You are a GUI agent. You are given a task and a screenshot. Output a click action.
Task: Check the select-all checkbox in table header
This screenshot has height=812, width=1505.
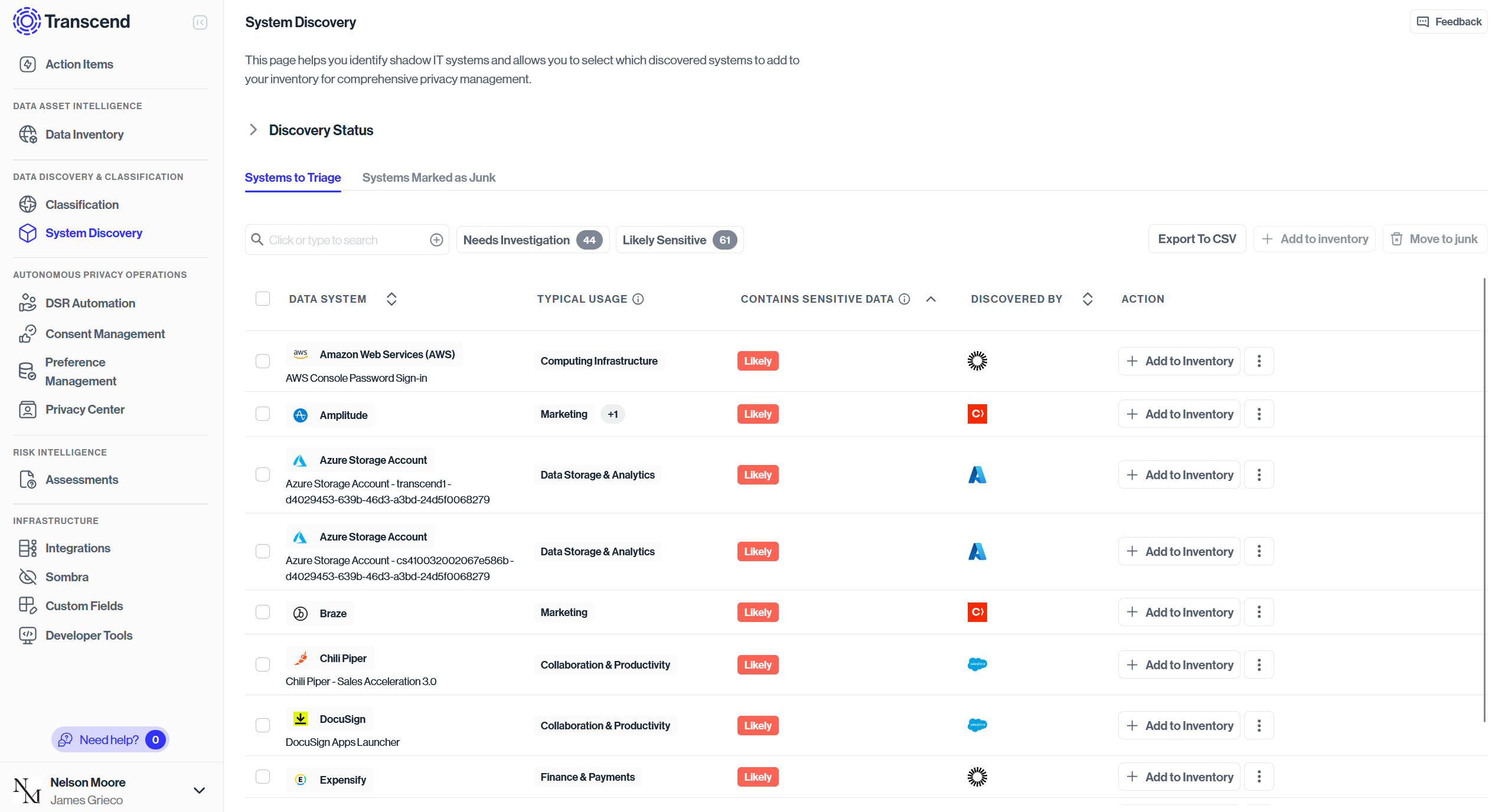point(263,299)
